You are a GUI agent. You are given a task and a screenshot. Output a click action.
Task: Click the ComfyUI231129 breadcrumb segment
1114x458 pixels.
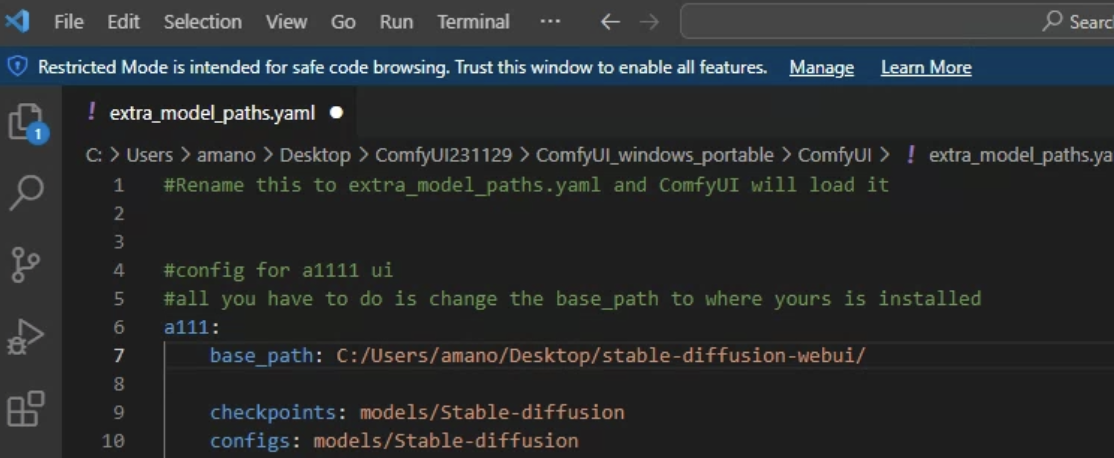(443, 155)
